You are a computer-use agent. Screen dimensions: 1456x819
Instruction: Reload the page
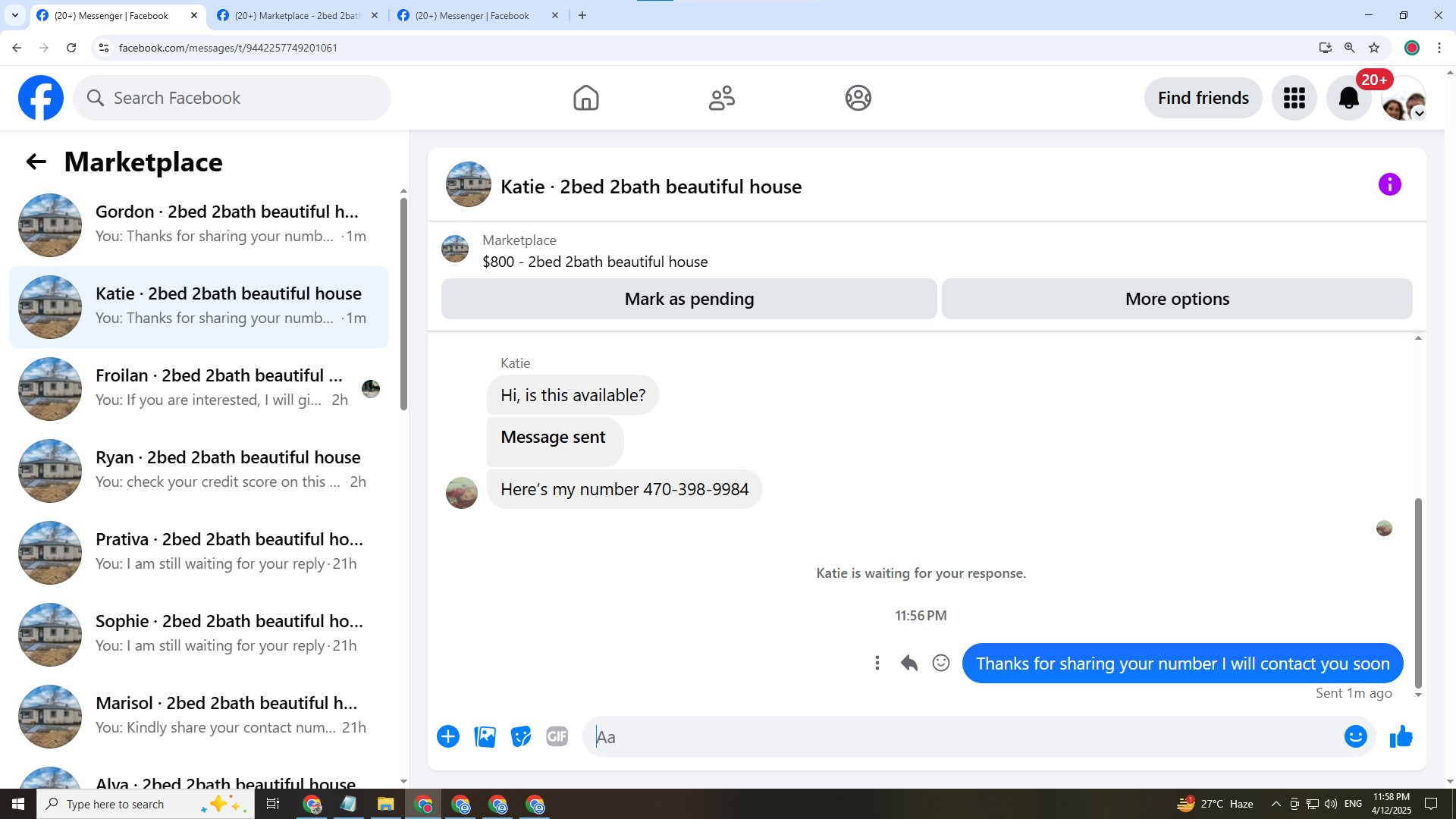(x=71, y=48)
